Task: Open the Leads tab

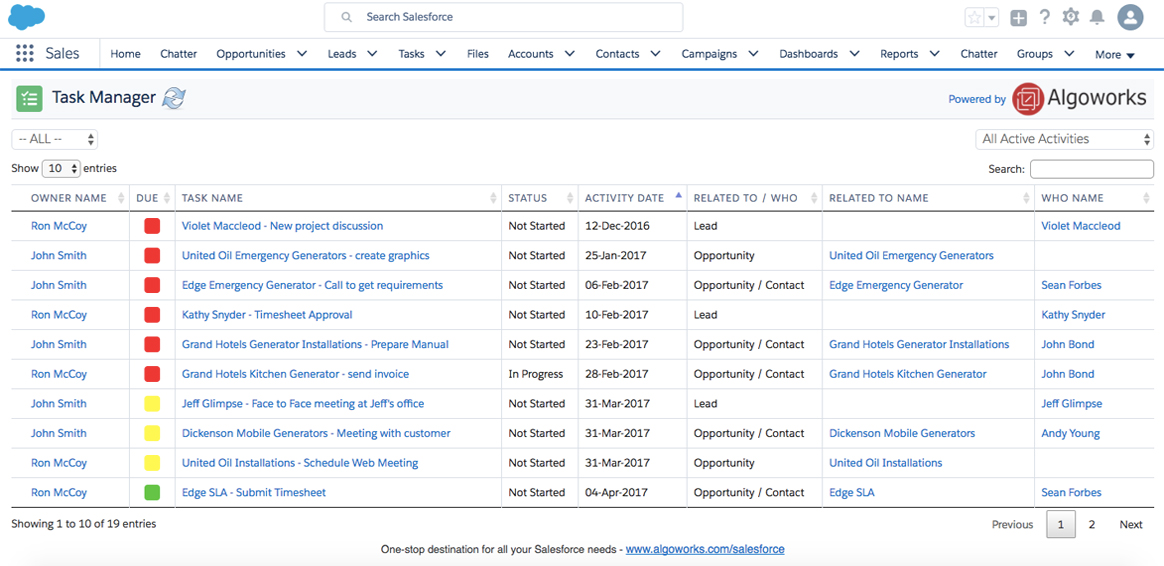Action: pyautogui.click(x=342, y=53)
